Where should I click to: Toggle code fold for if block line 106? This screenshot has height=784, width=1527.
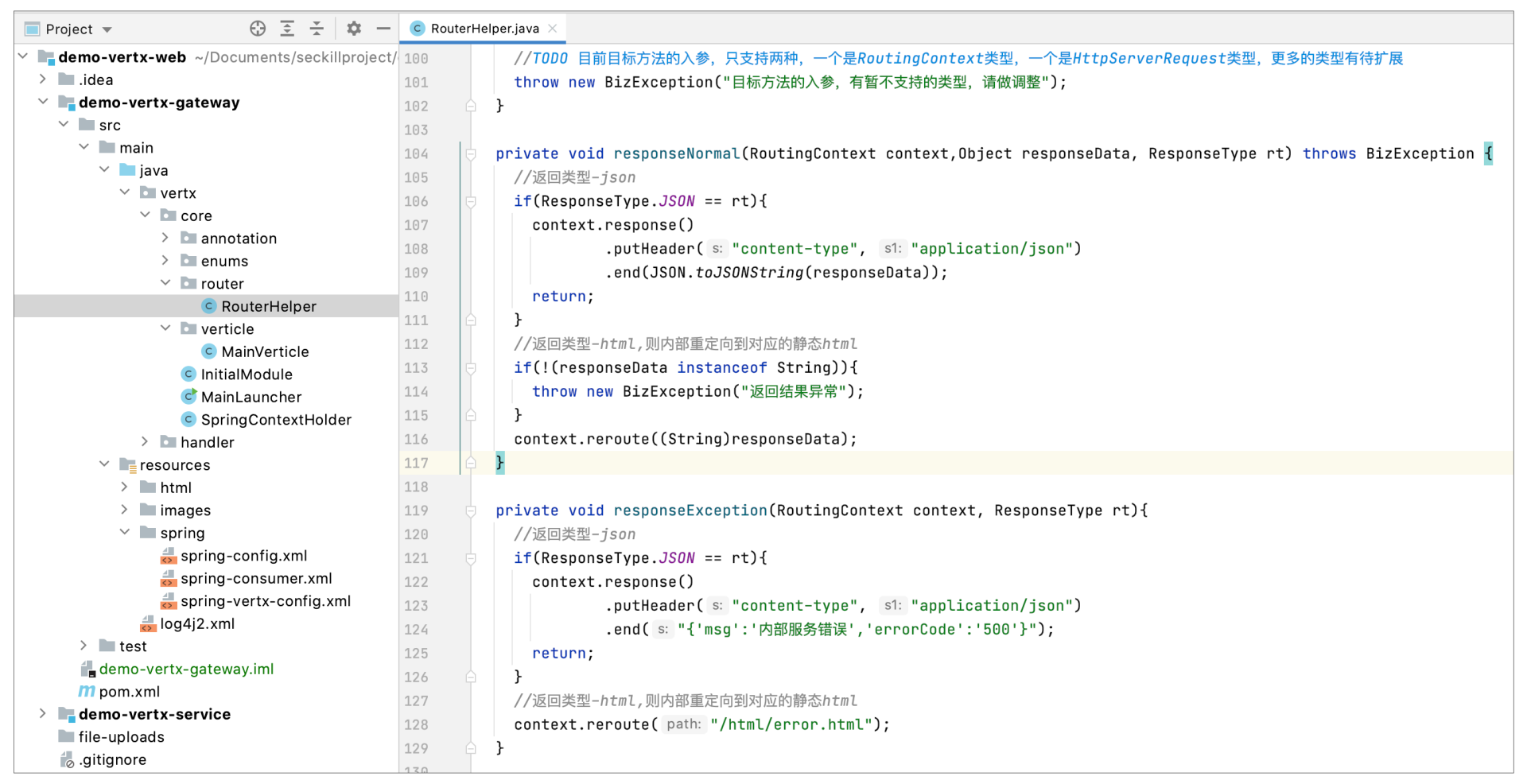471,202
